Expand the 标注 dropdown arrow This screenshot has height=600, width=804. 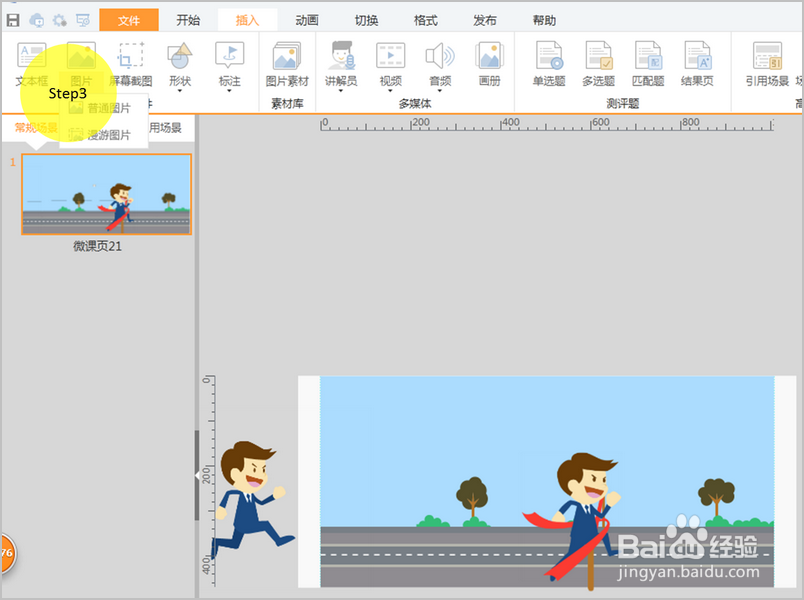point(229,91)
